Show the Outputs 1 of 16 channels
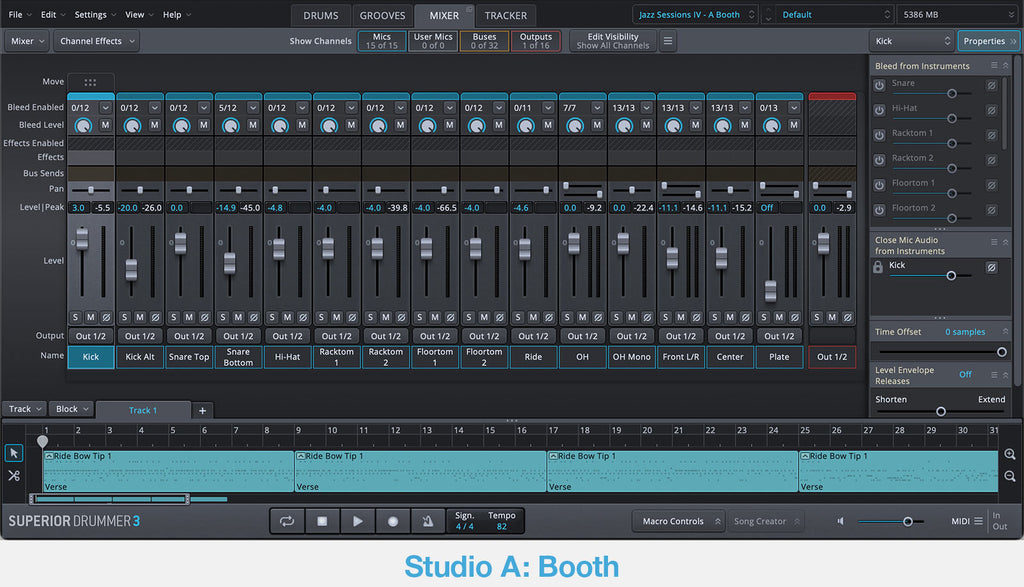 click(x=536, y=41)
